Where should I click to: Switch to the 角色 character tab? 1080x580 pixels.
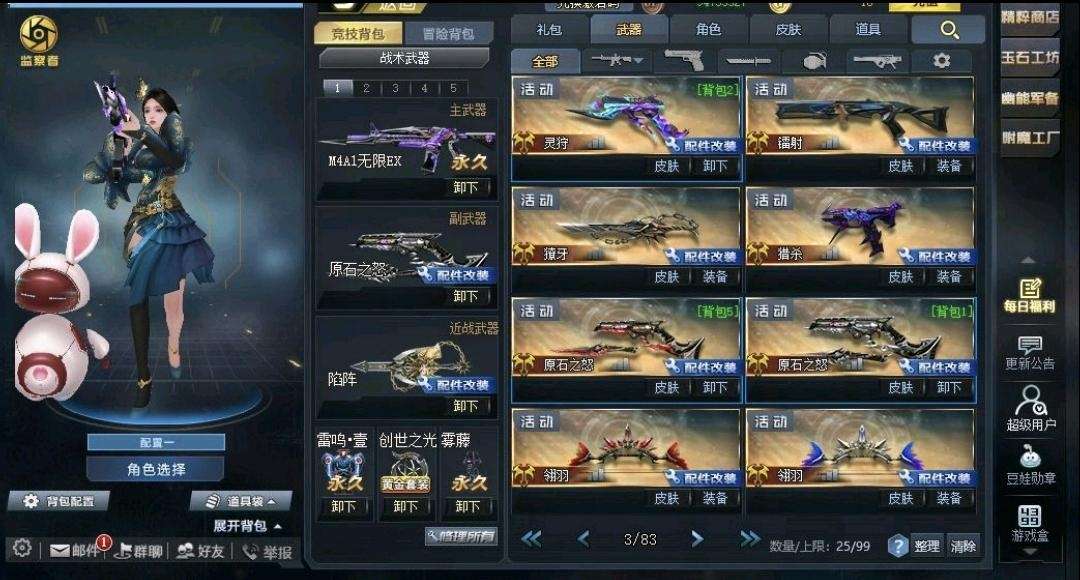click(x=708, y=30)
